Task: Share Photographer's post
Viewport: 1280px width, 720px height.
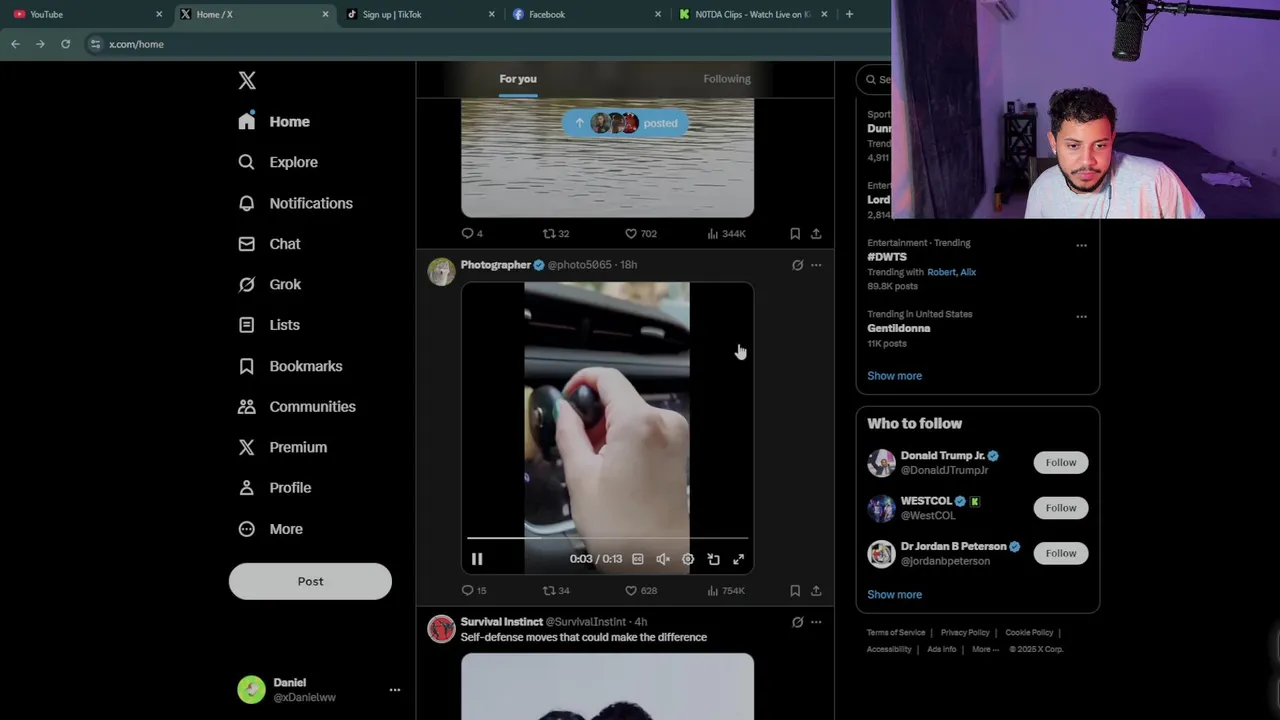Action: [816, 591]
